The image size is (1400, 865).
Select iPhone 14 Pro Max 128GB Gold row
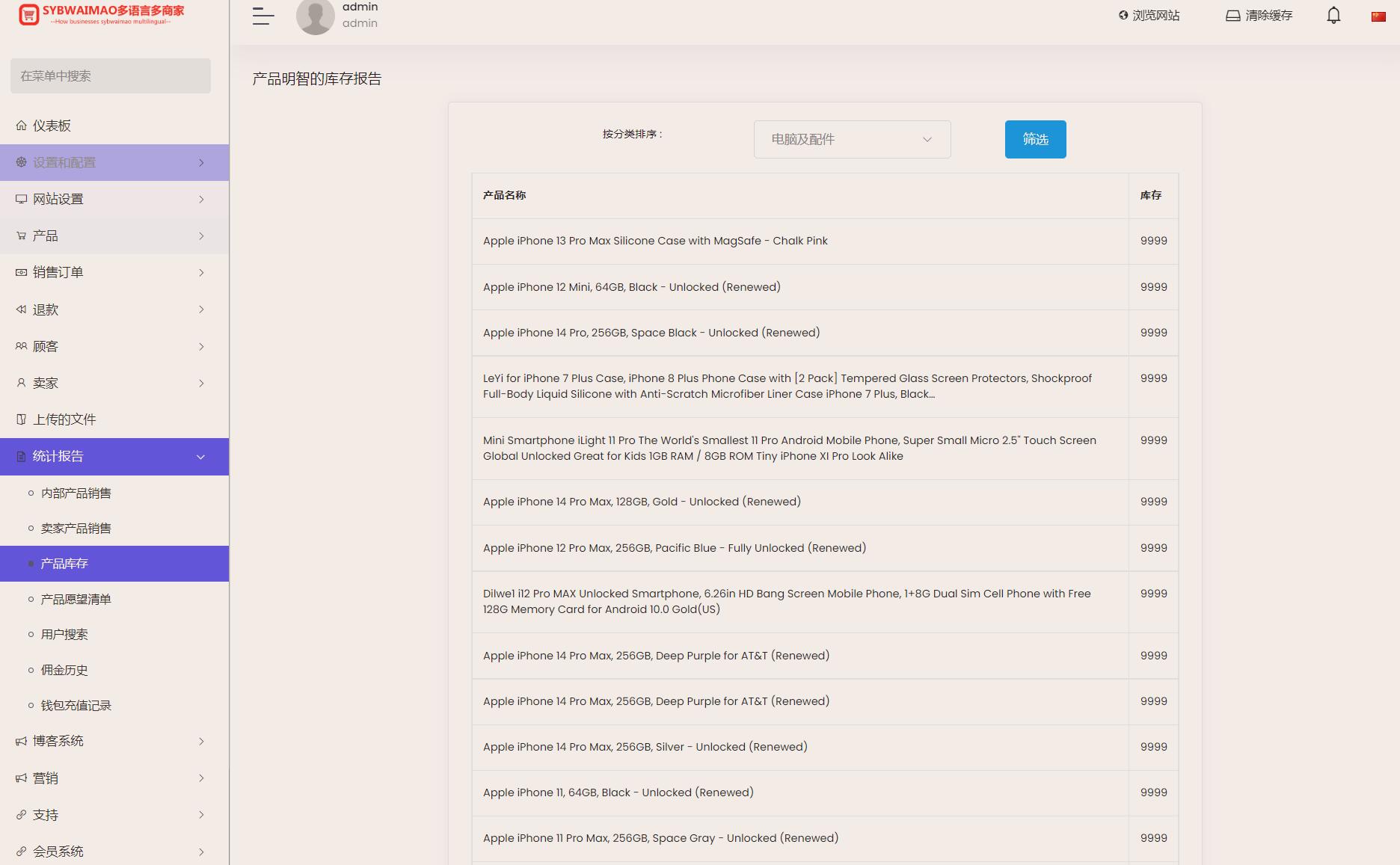coord(825,502)
